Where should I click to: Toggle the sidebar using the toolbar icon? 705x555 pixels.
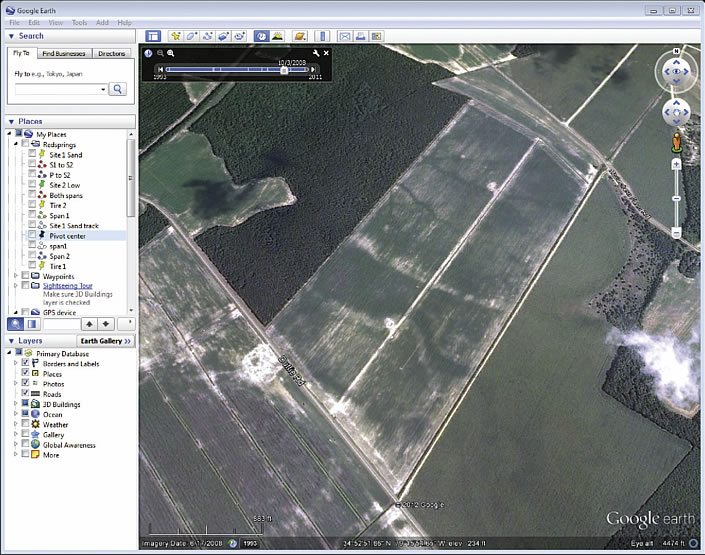click(x=153, y=36)
